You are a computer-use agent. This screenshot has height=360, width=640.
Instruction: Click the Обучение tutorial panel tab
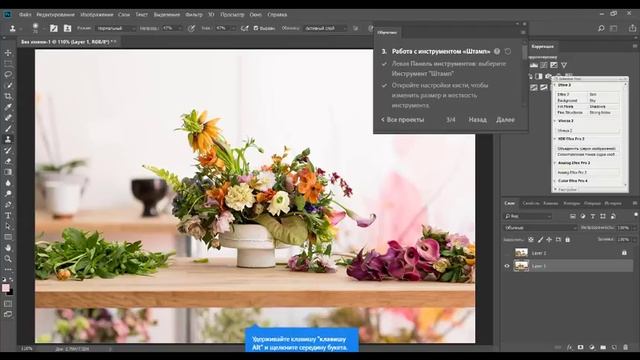(387, 32)
